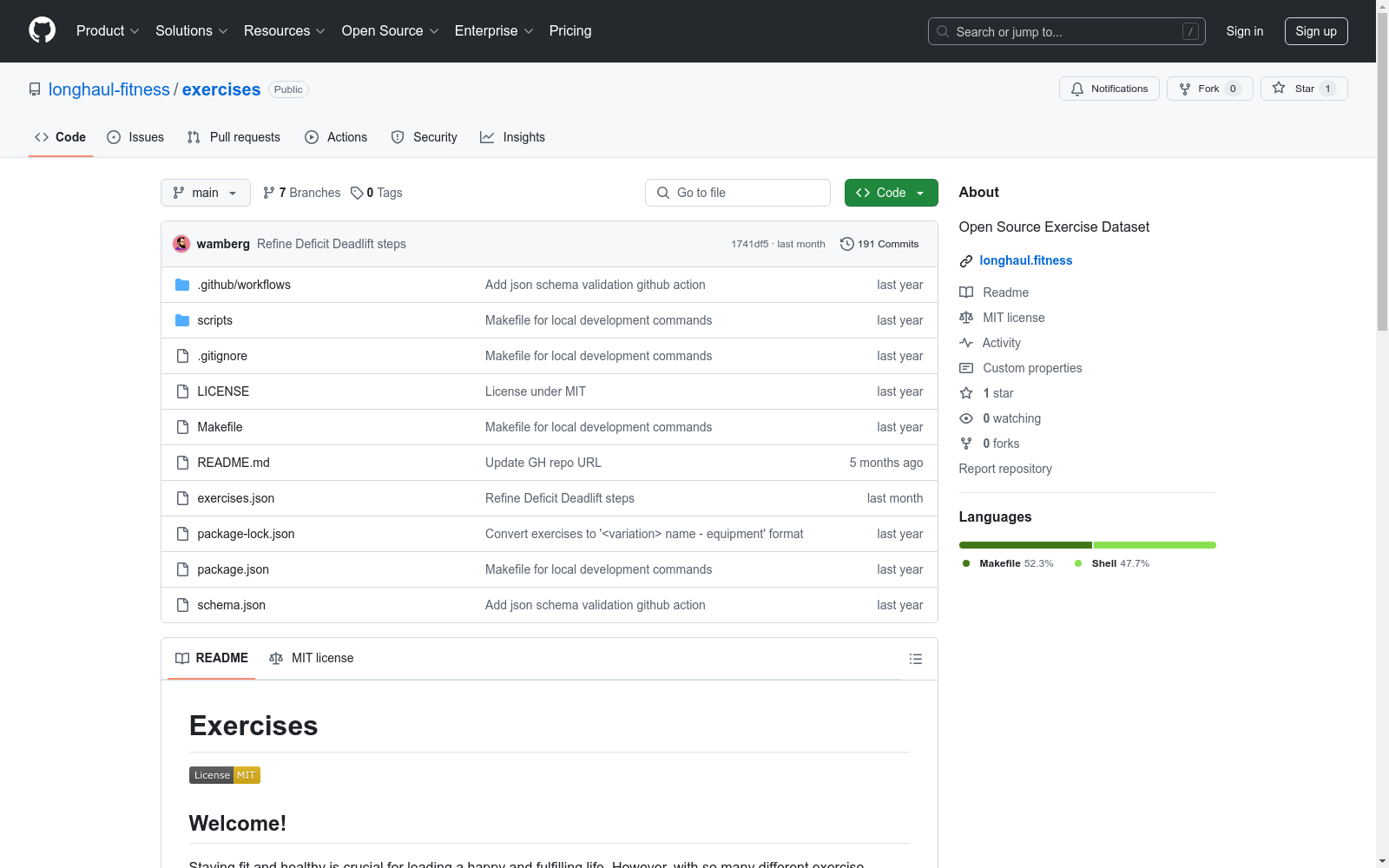Click 'Update GH repo URL' commit message

(x=543, y=463)
